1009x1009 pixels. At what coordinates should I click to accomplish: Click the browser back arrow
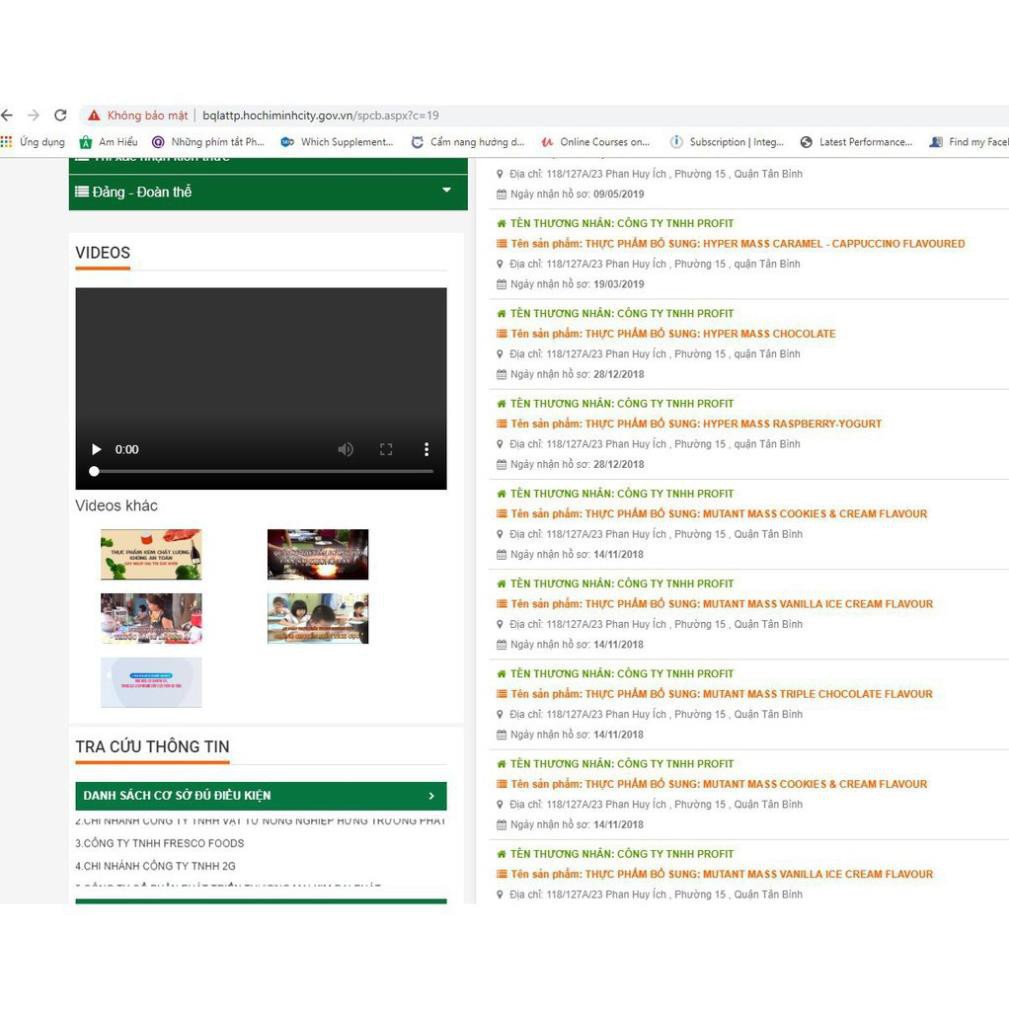[x=8, y=115]
